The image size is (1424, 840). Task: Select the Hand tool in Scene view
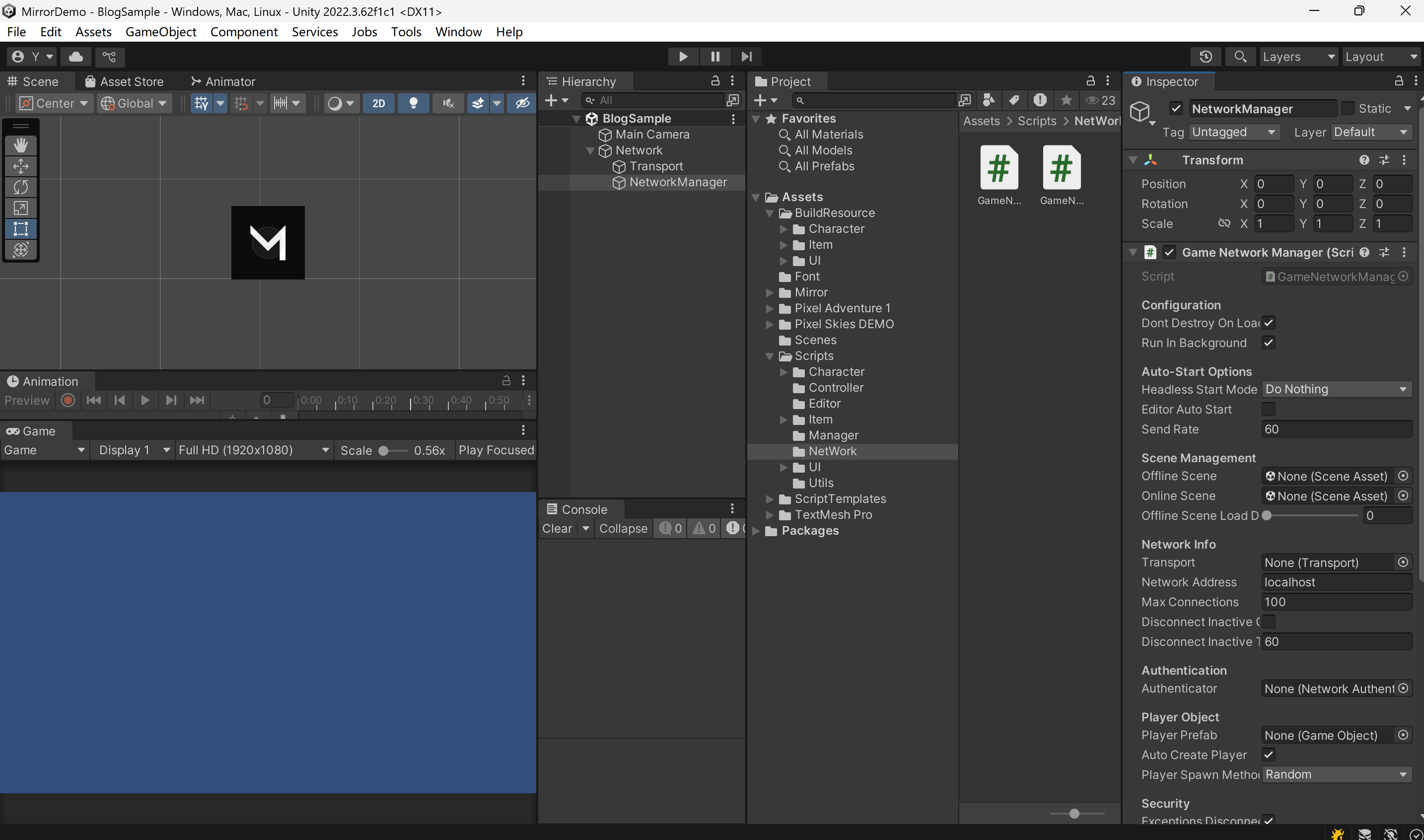(21, 145)
